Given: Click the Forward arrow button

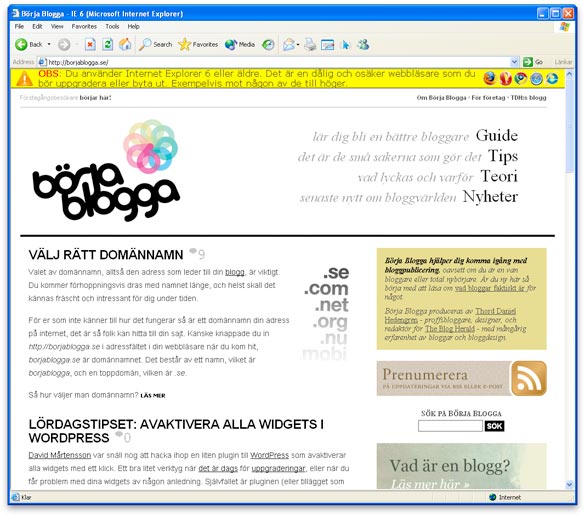Looking at the screenshot, I should [x=64, y=45].
